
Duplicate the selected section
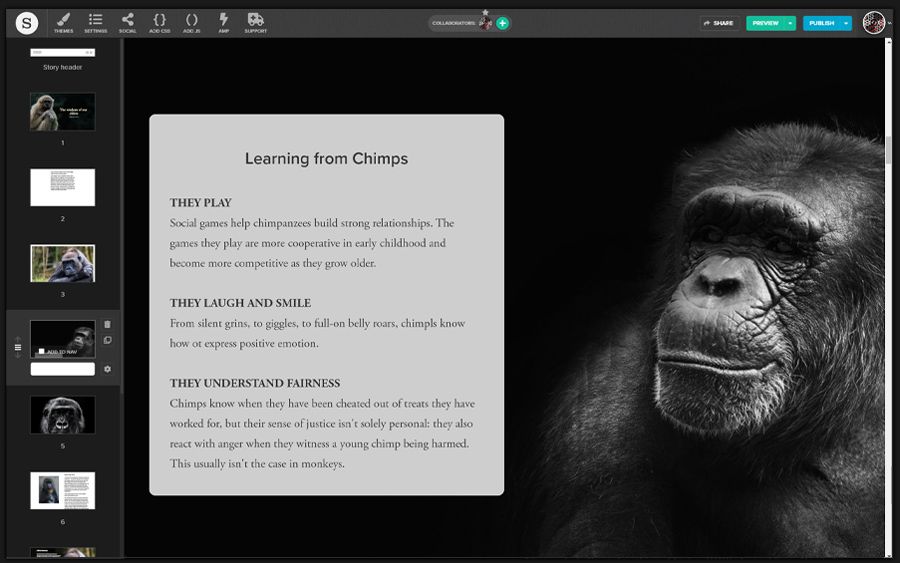(x=107, y=341)
